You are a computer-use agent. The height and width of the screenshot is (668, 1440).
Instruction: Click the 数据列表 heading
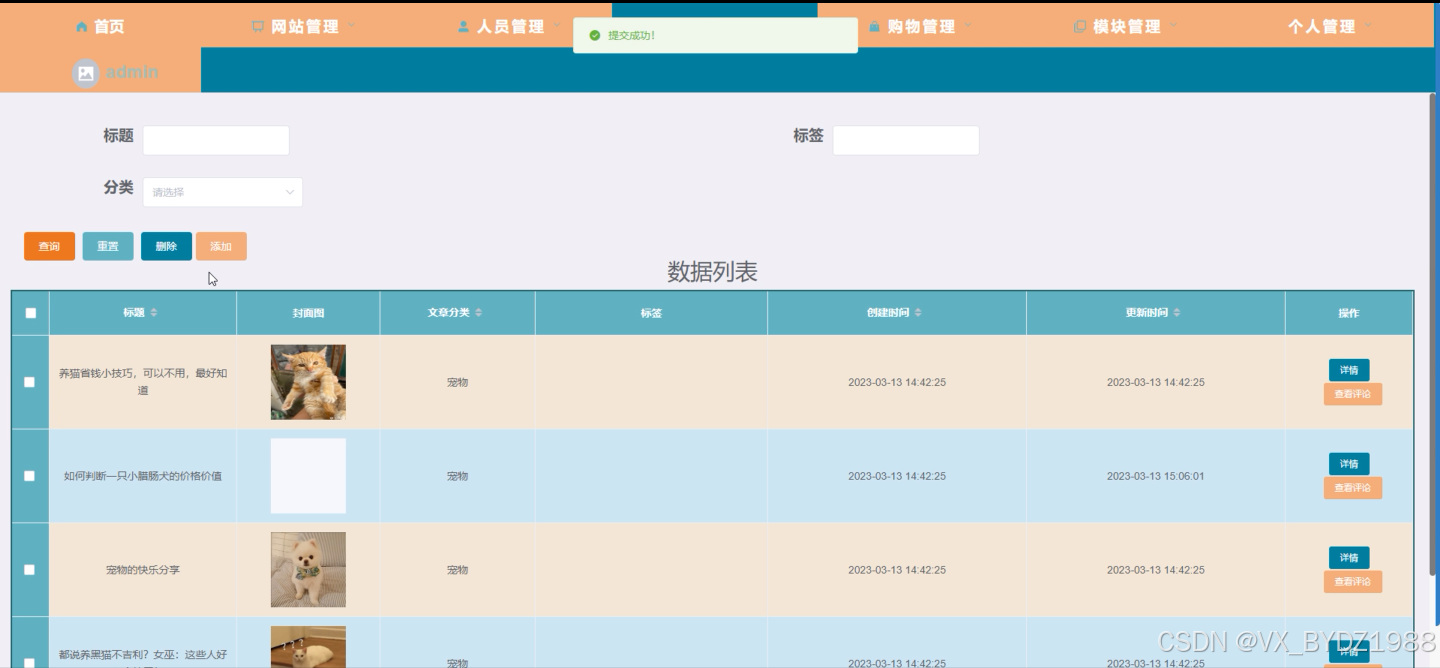[x=712, y=272]
